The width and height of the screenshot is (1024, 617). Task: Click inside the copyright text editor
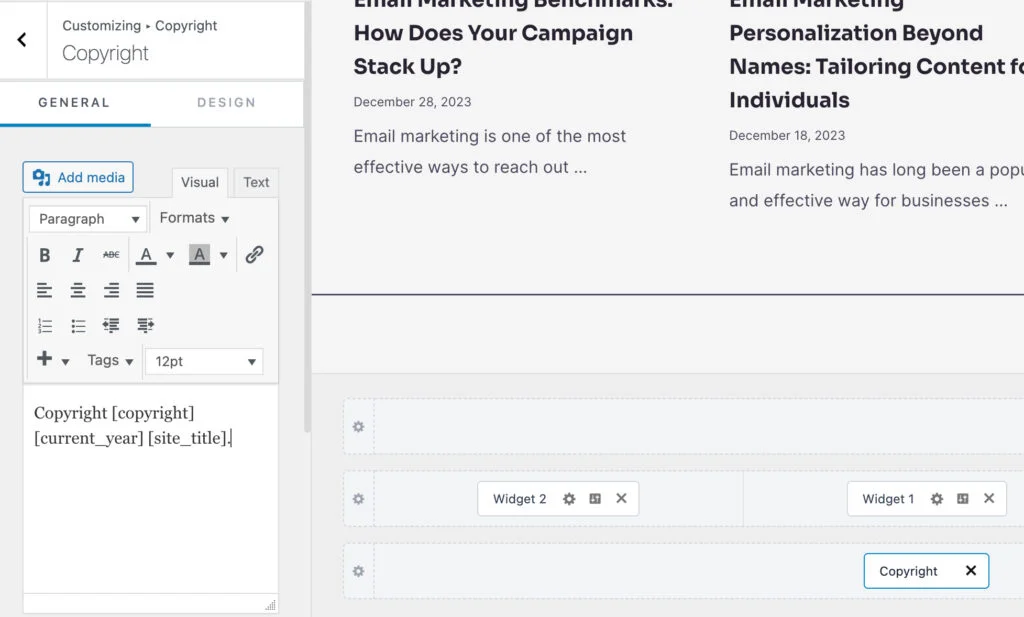(151, 488)
